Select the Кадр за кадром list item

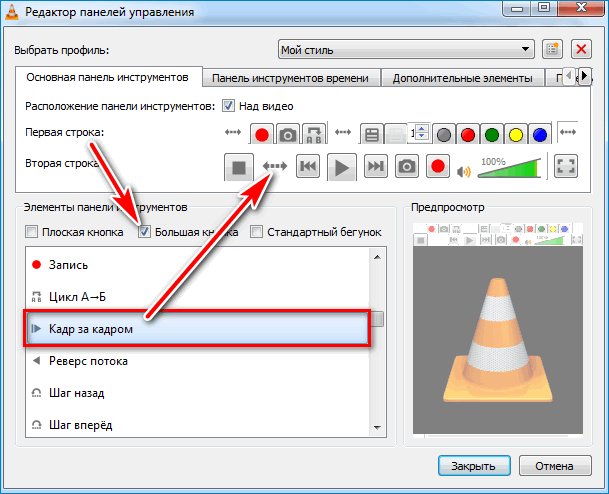[198, 329]
